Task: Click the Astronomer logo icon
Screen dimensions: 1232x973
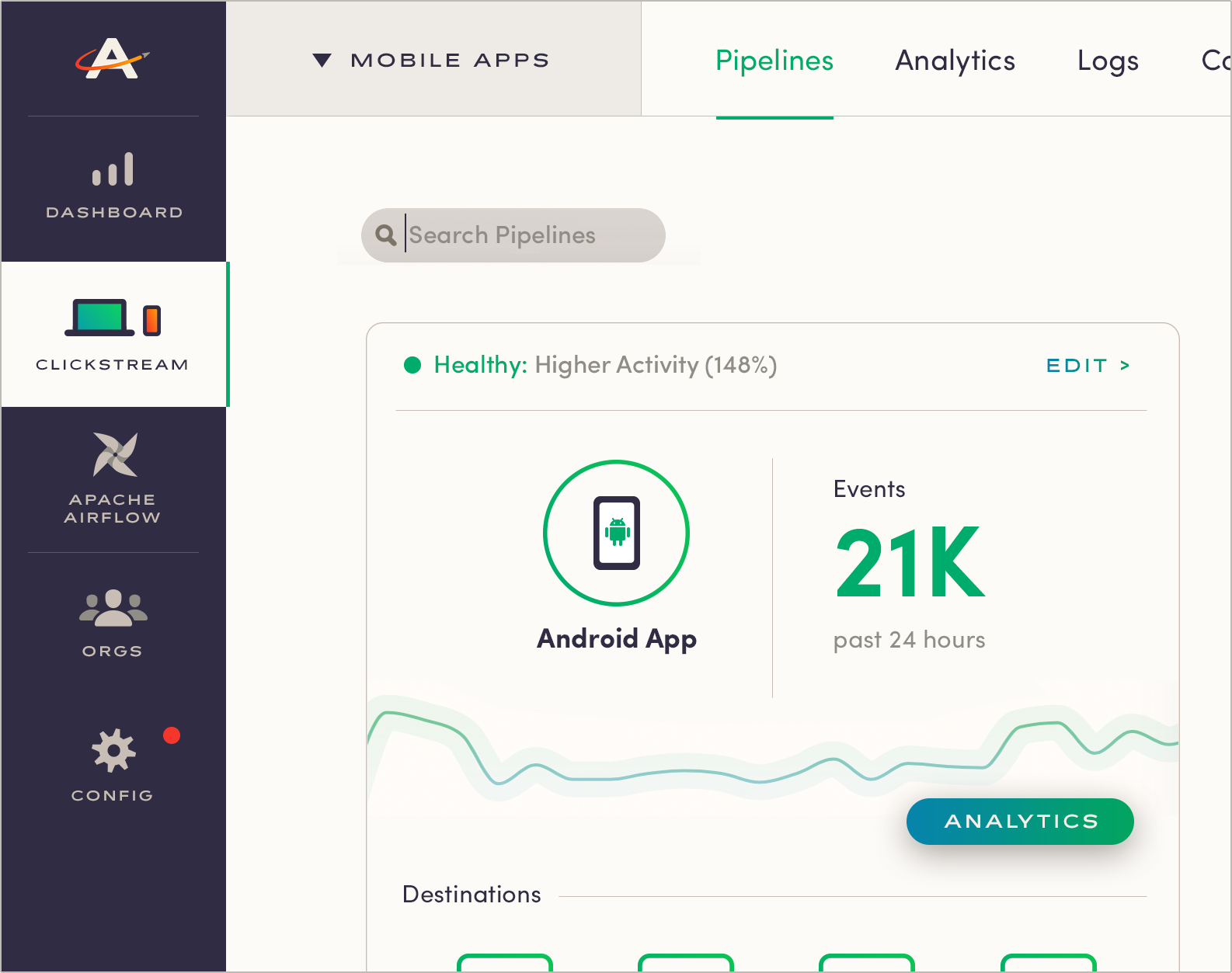Action: [113, 58]
